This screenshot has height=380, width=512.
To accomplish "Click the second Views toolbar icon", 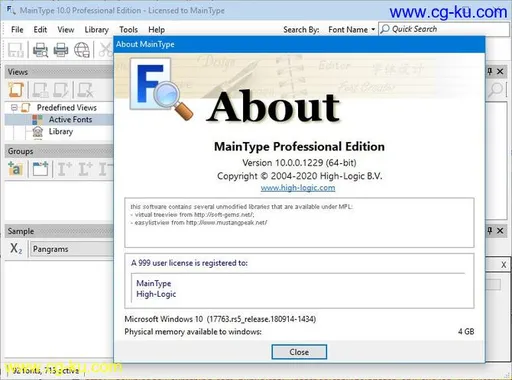I will (40, 90).
